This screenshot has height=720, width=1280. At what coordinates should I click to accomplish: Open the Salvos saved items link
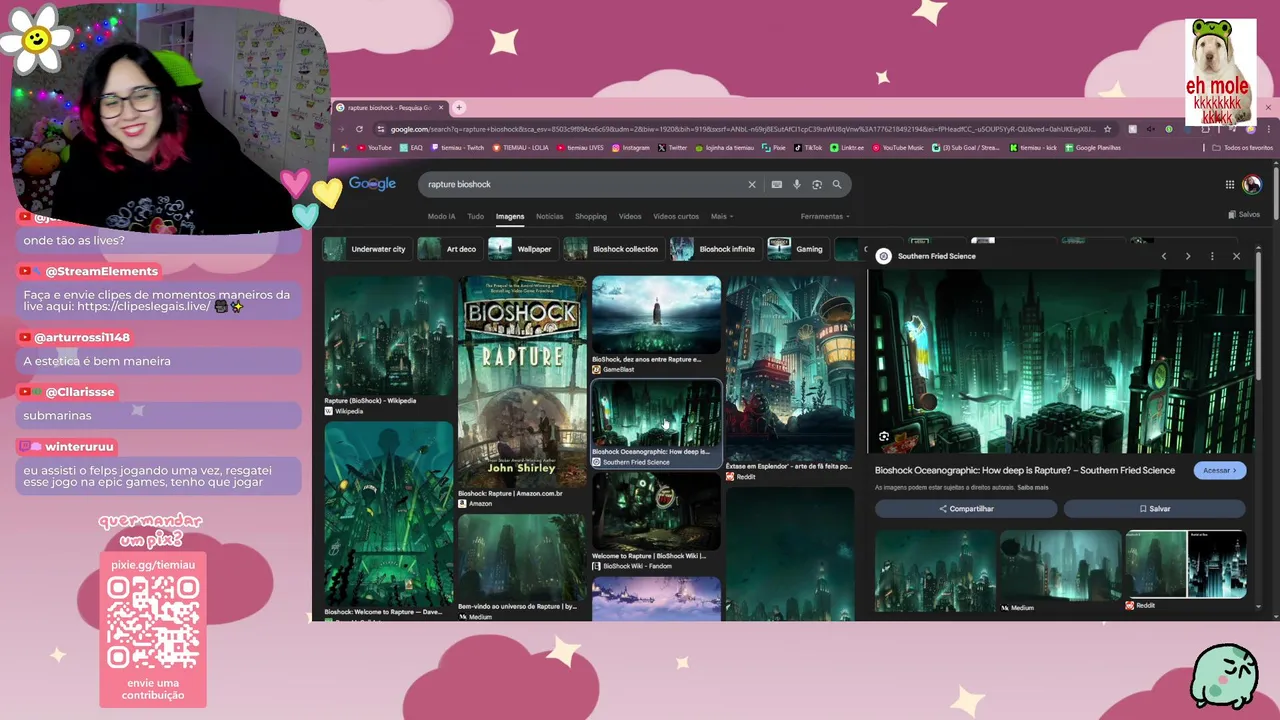pyautogui.click(x=1244, y=215)
